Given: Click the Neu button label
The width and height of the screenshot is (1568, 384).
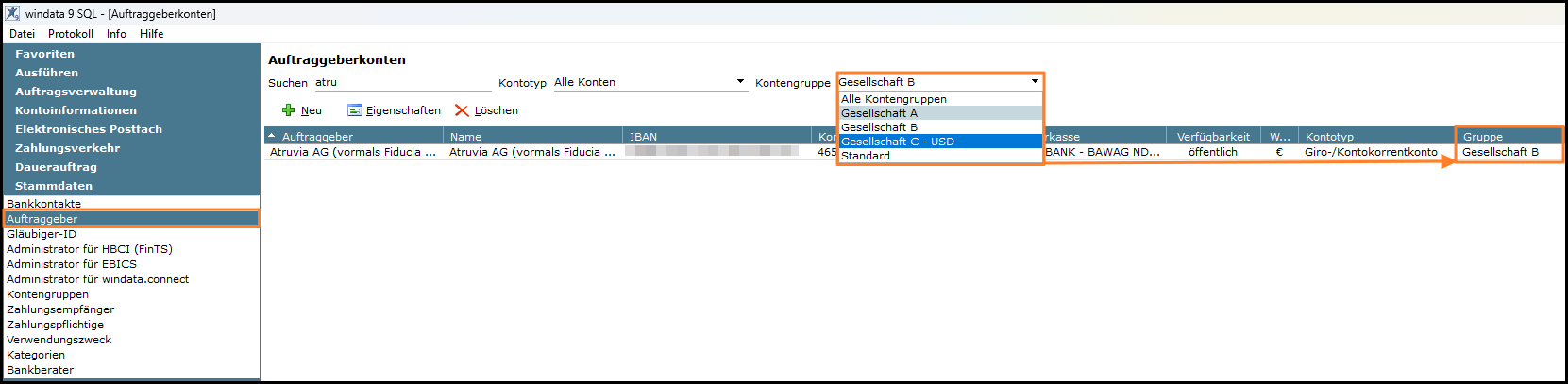Looking at the screenshot, I should point(312,110).
